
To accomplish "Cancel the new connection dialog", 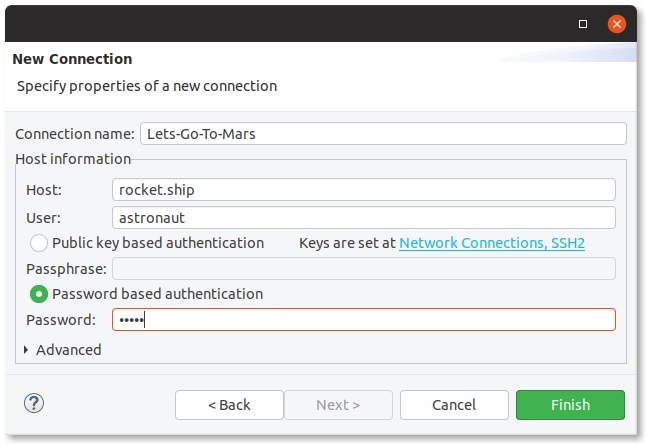I will coord(454,405).
